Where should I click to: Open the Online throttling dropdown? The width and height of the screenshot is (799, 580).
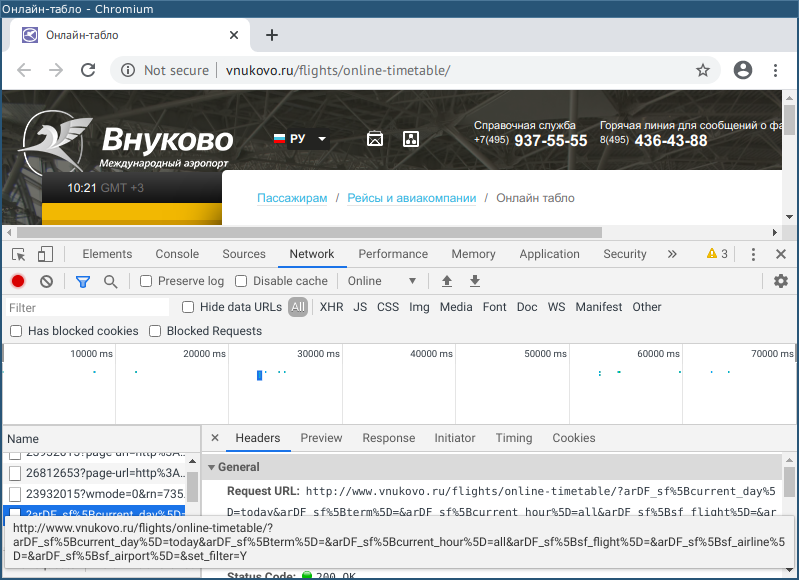381,281
